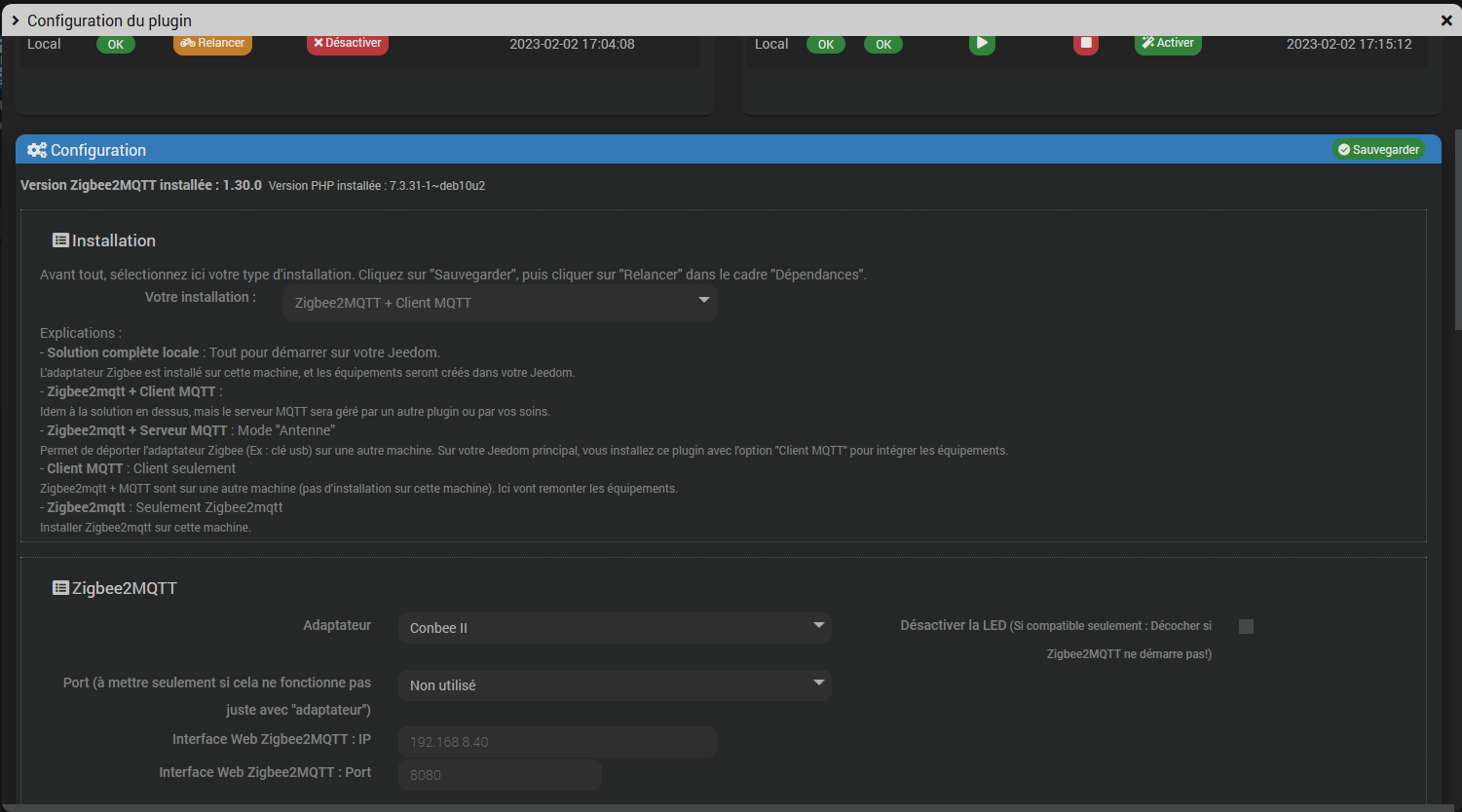This screenshot has width=1462, height=812.
Task: Click the Zigbee2mqtt : Seulement Zigbee2mqtt line
Action: [x=162, y=507]
